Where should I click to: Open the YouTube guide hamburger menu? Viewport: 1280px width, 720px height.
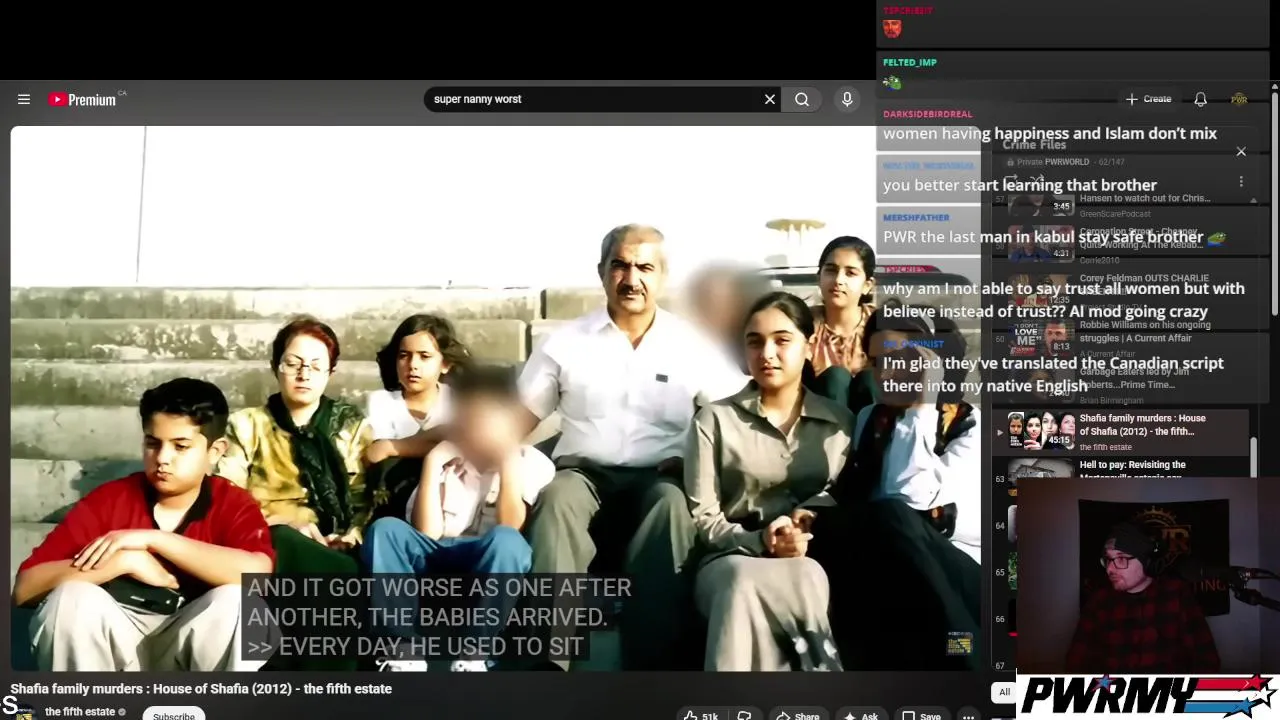point(24,99)
